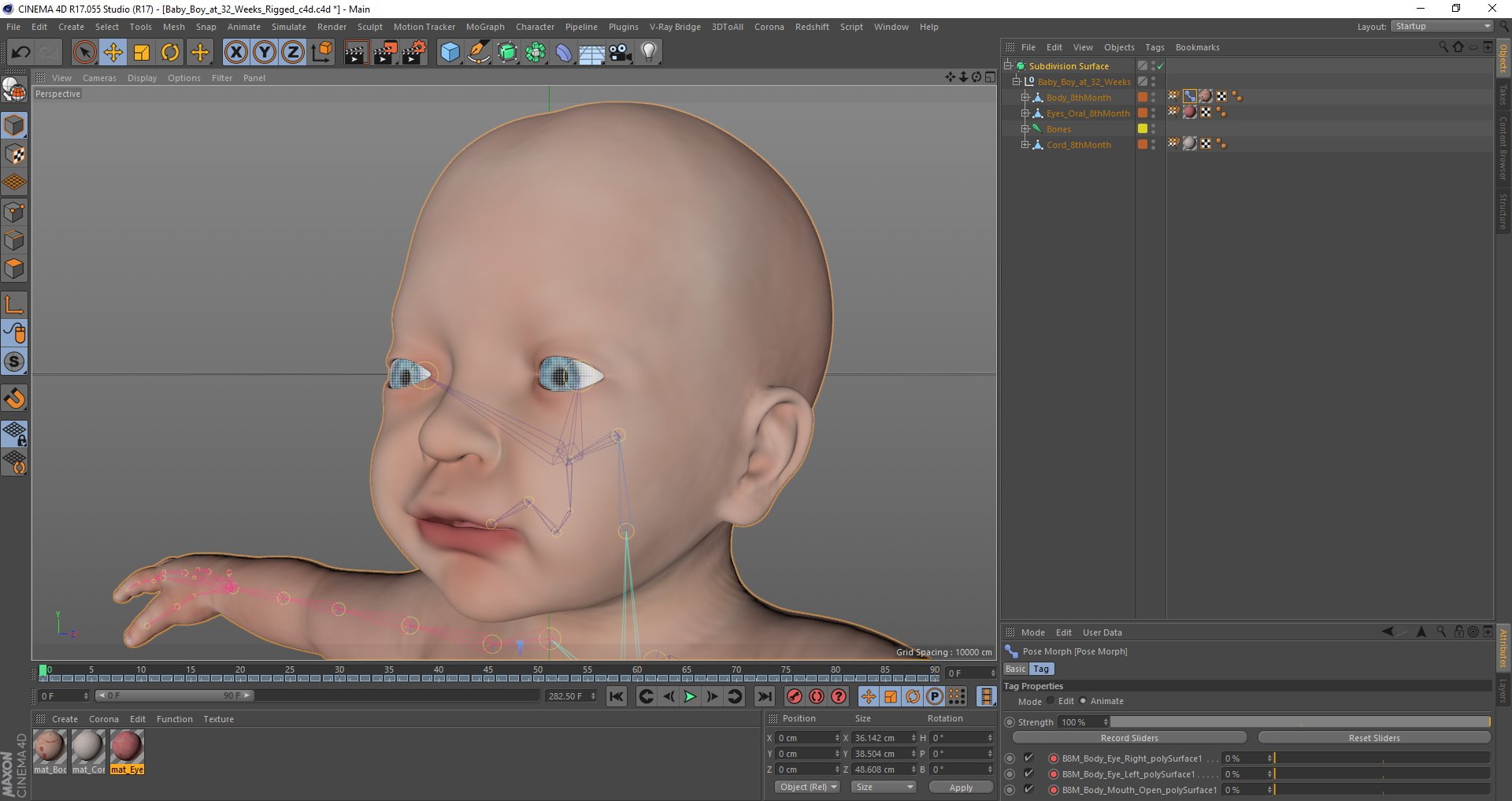The height and width of the screenshot is (801, 1512).
Task: Select the Spline Pen tool icon
Action: [x=479, y=53]
